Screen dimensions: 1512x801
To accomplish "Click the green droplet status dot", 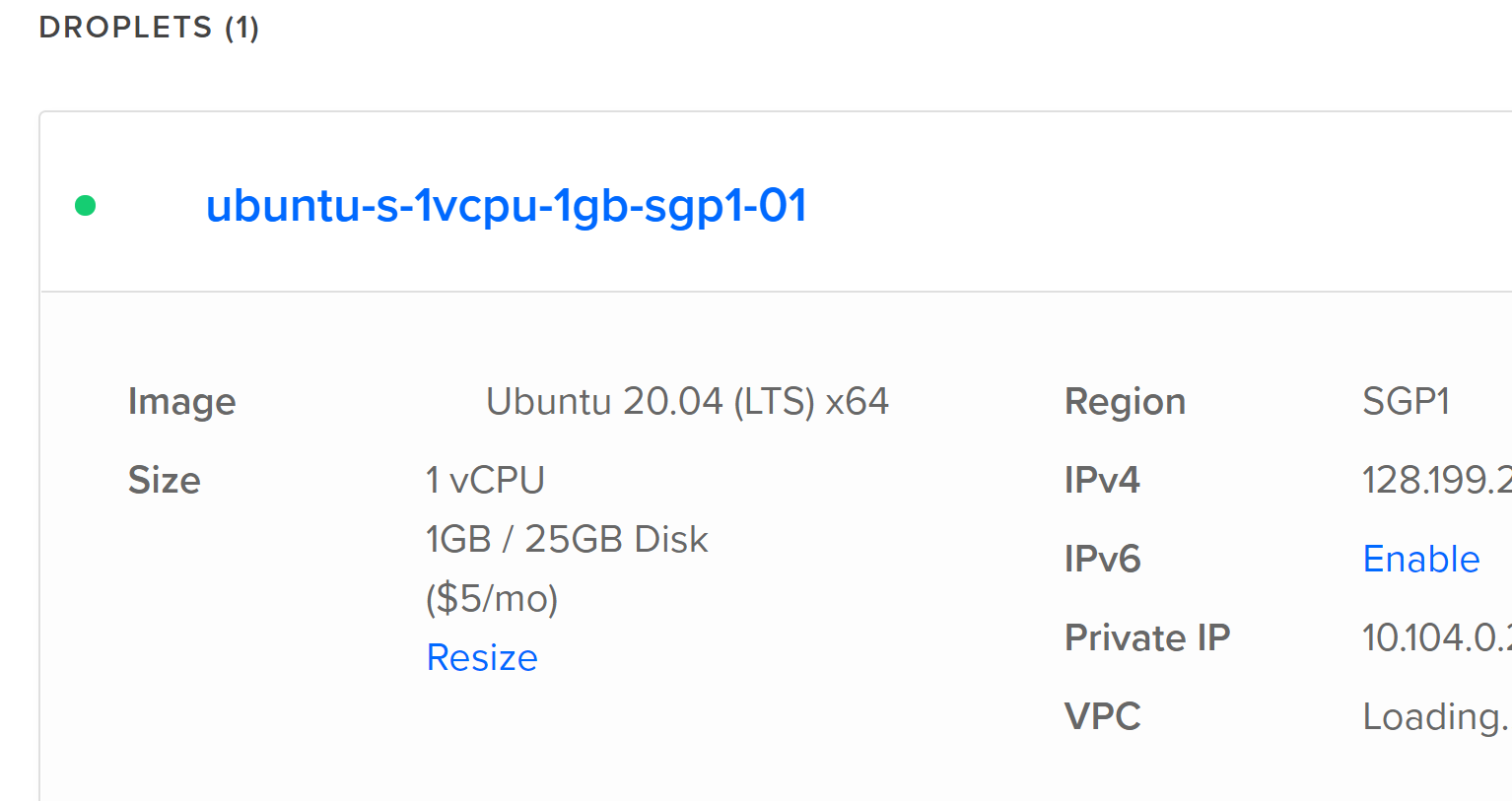I will (x=86, y=206).
